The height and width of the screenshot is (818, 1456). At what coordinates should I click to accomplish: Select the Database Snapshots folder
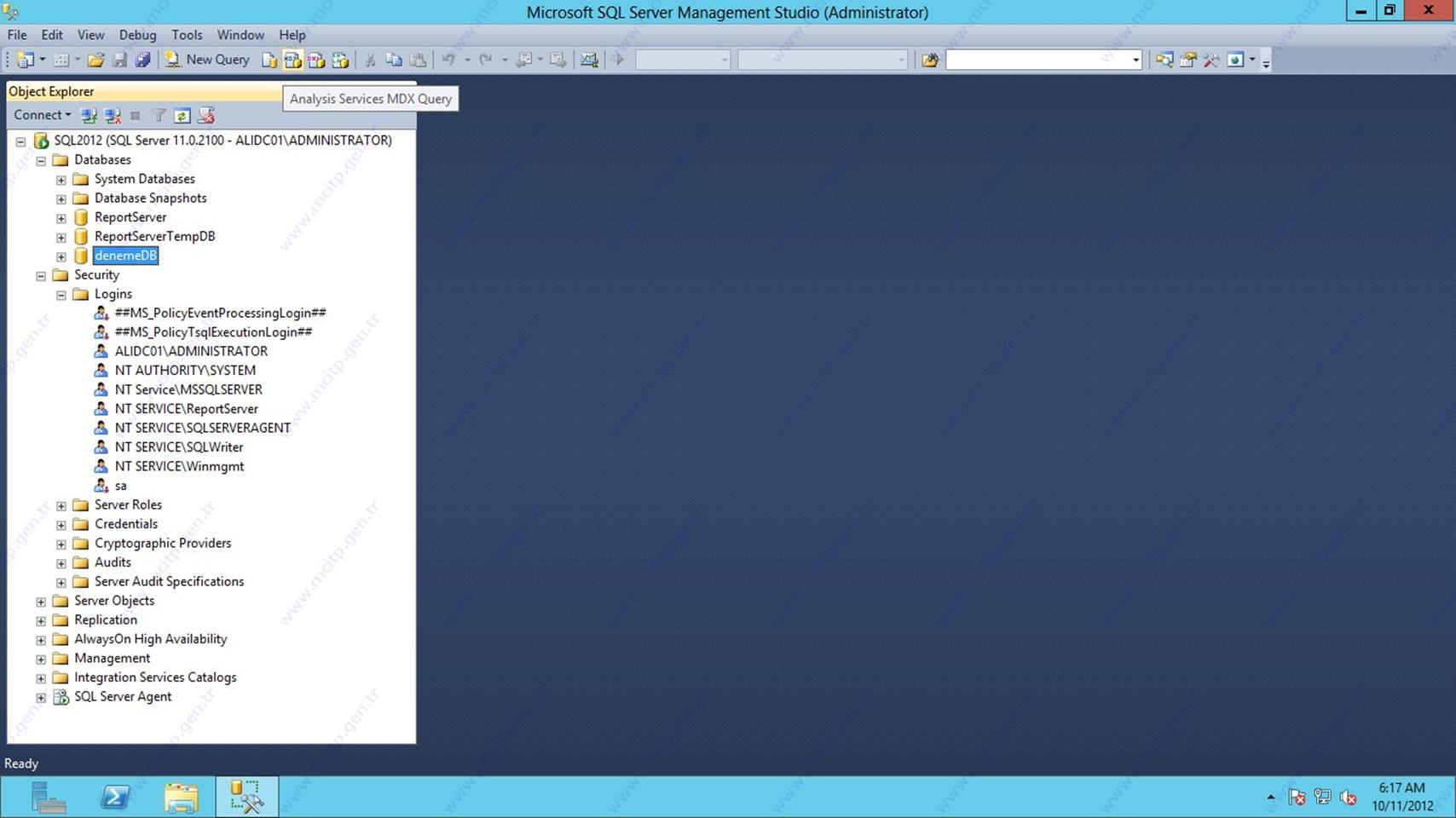150,198
